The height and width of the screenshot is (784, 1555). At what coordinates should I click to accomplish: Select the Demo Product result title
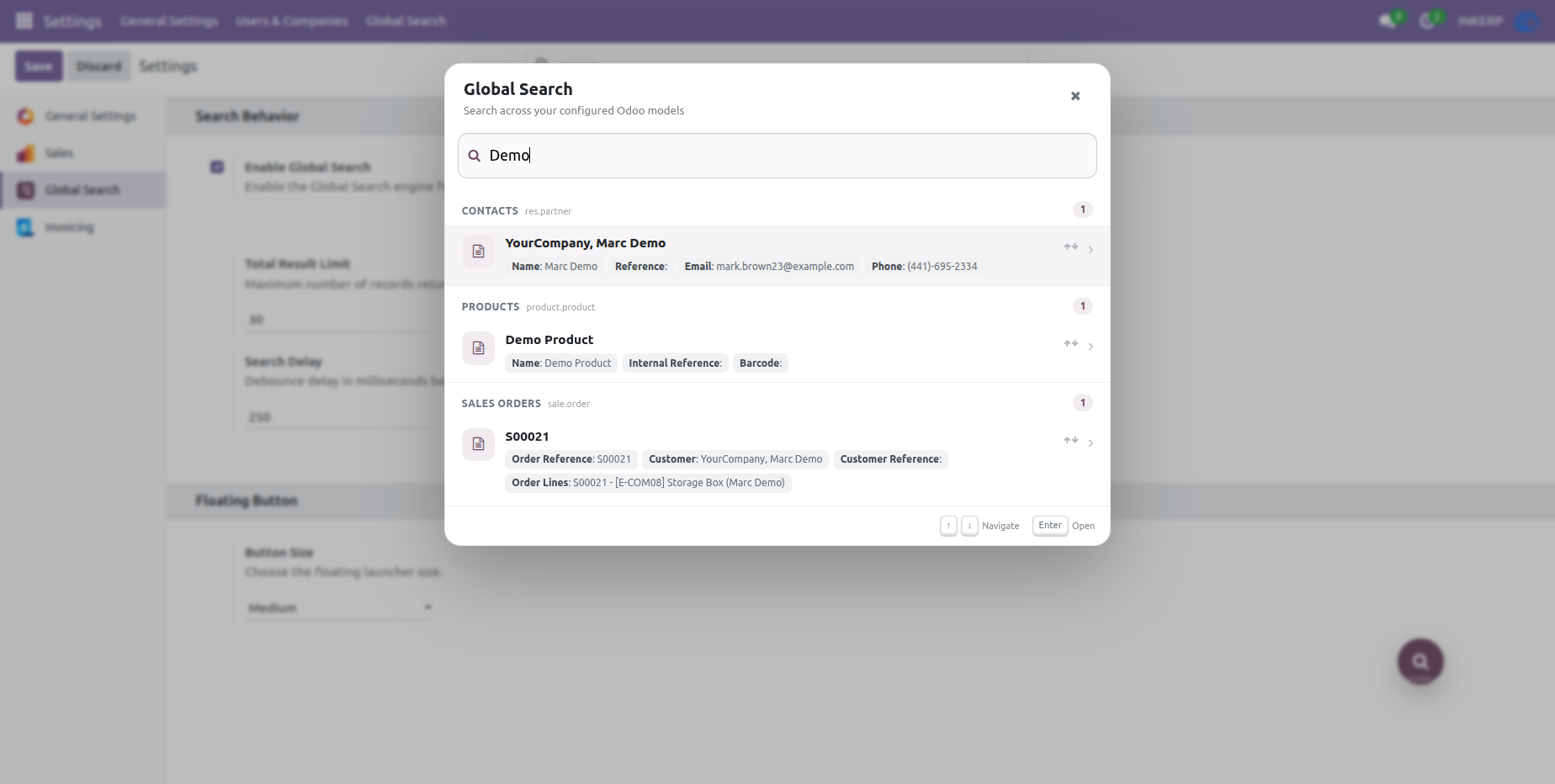coord(549,340)
